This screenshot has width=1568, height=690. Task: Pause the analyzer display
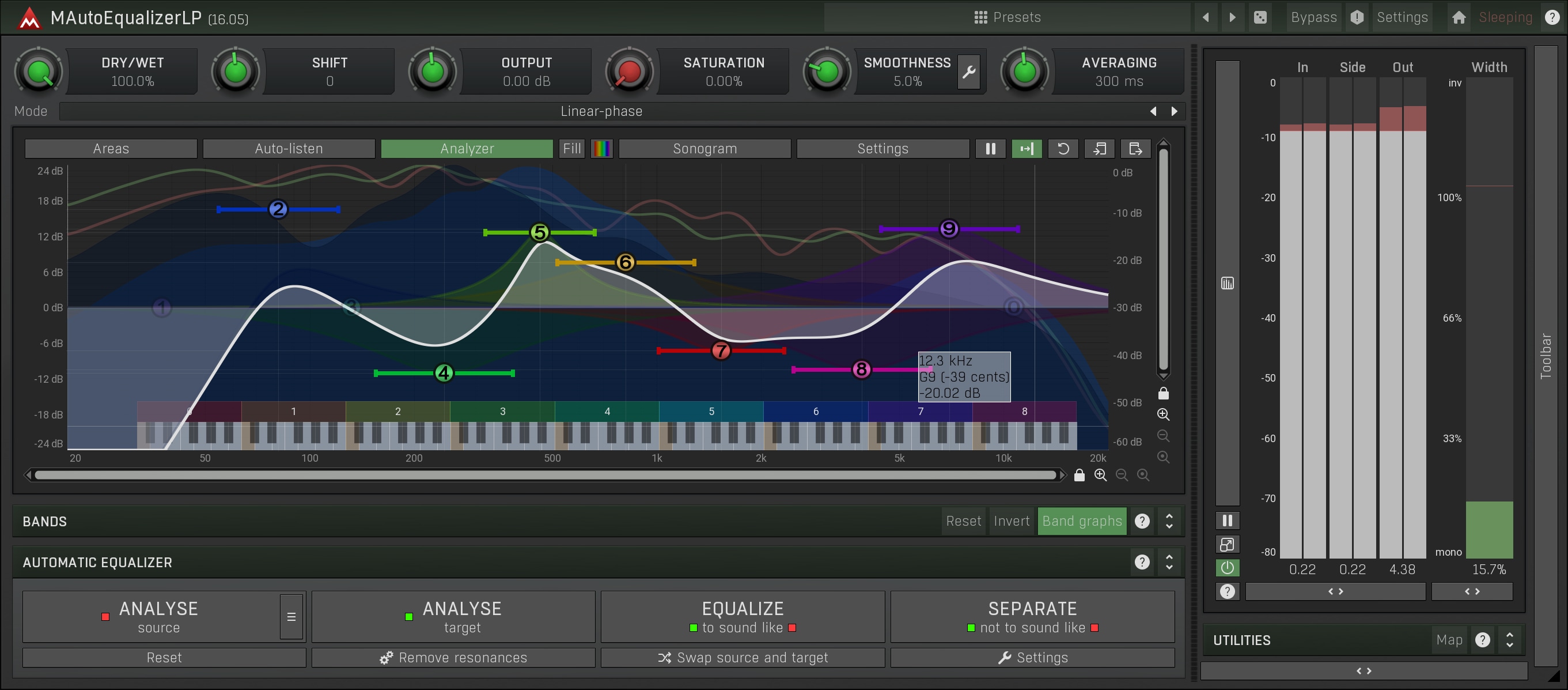click(x=990, y=149)
